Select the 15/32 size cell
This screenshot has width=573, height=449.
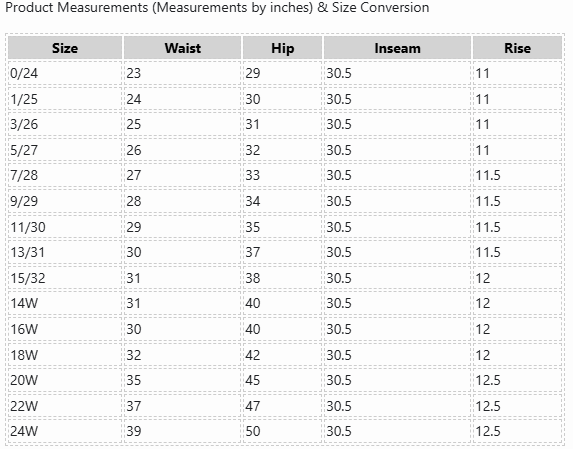pos(65,278)
